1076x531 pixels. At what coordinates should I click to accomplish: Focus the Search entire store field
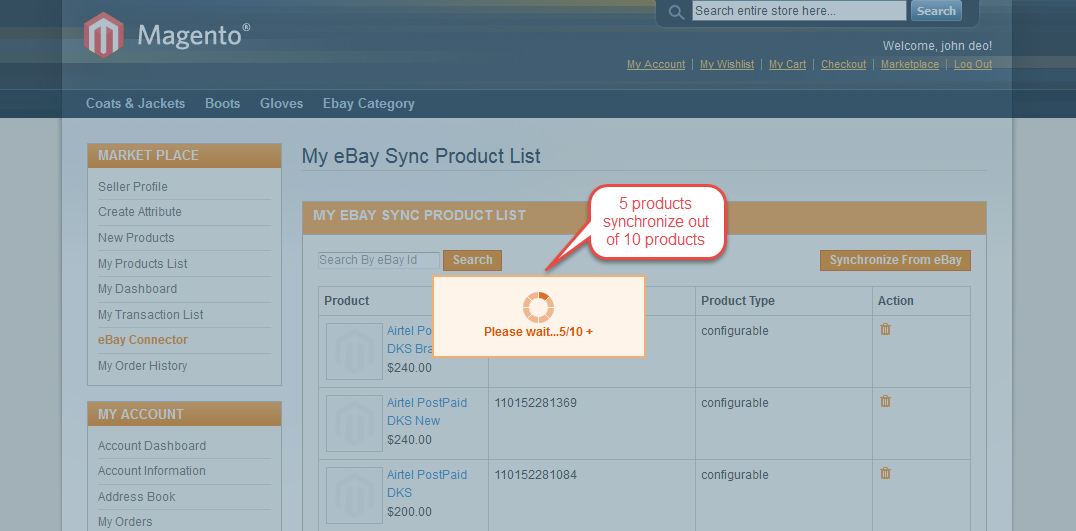(799, 11)
